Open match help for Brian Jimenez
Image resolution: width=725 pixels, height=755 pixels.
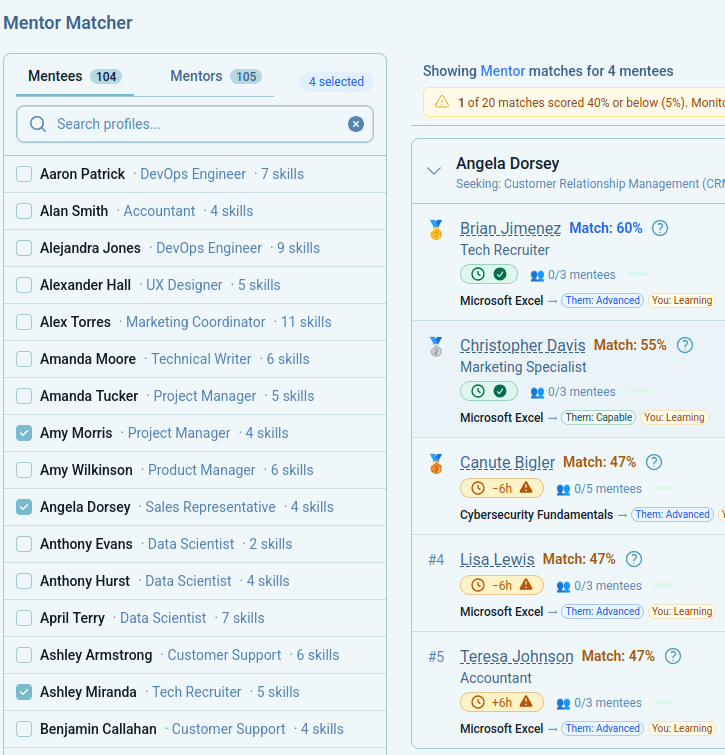[x=660, y=228]
